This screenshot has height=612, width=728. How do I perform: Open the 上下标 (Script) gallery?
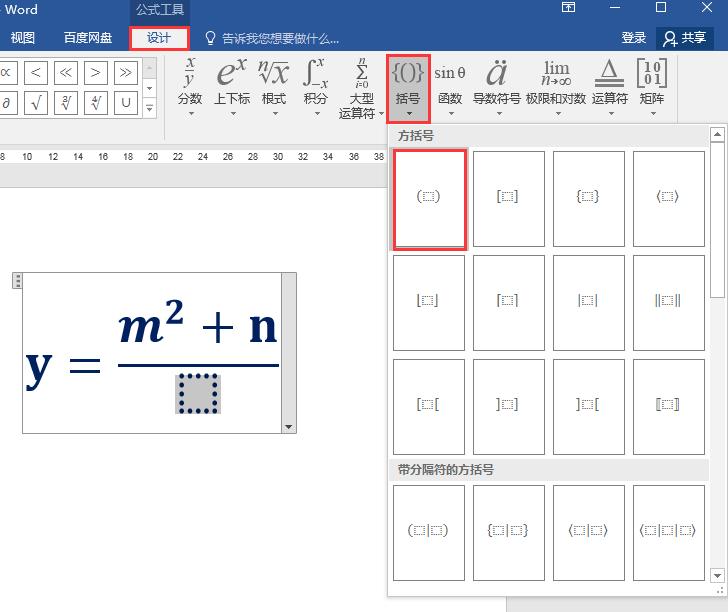pos(232,86)
